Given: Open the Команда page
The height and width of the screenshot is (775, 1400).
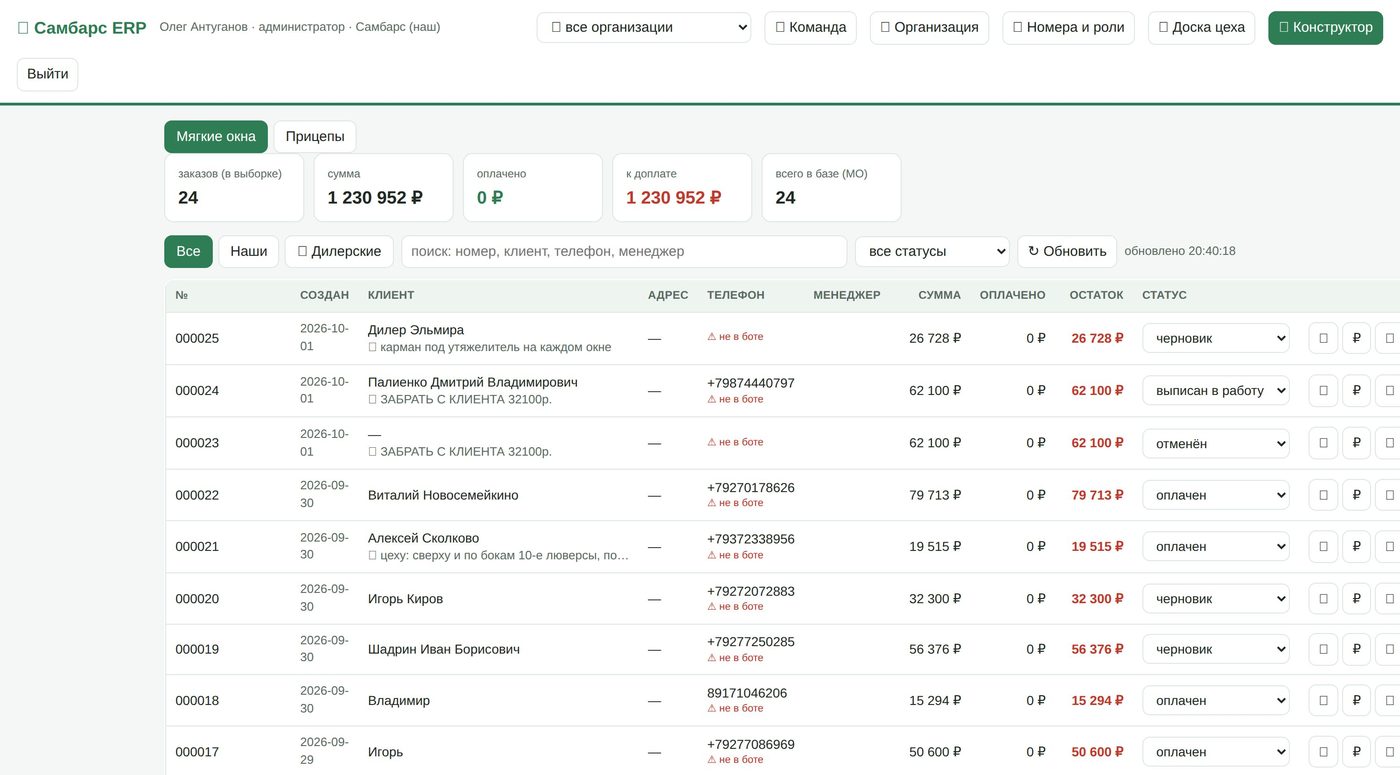Looking at the screenshot, I should click(811, 27).
